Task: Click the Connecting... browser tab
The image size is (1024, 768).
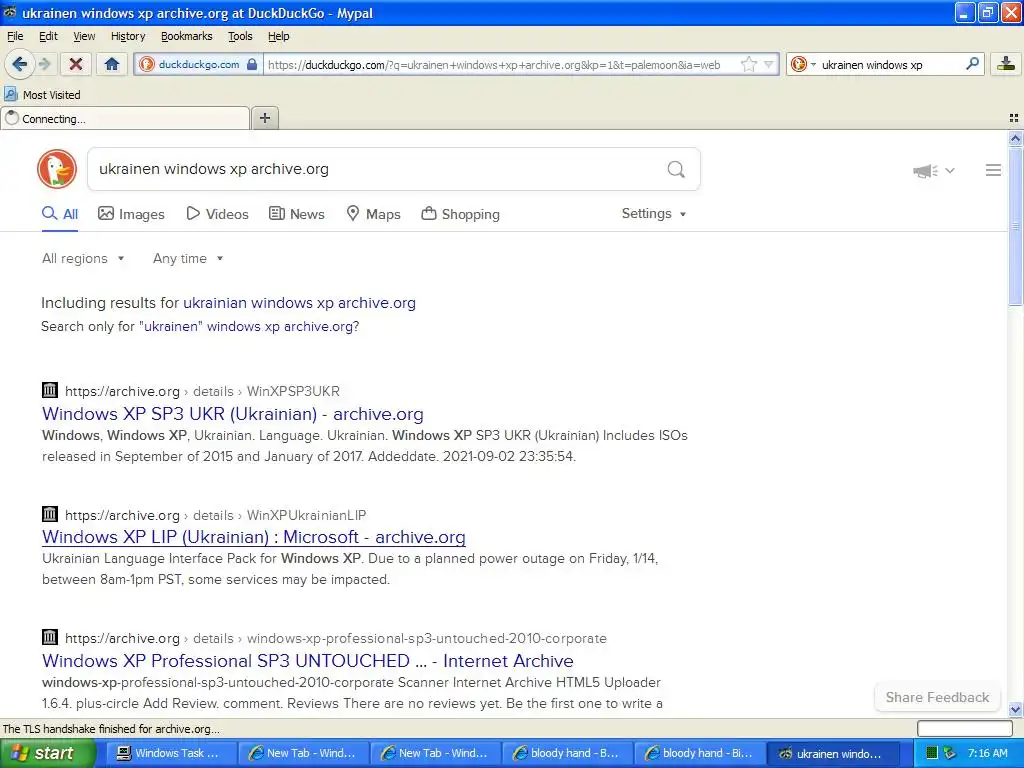Action: pyautogui.click(x=125, y=118)
